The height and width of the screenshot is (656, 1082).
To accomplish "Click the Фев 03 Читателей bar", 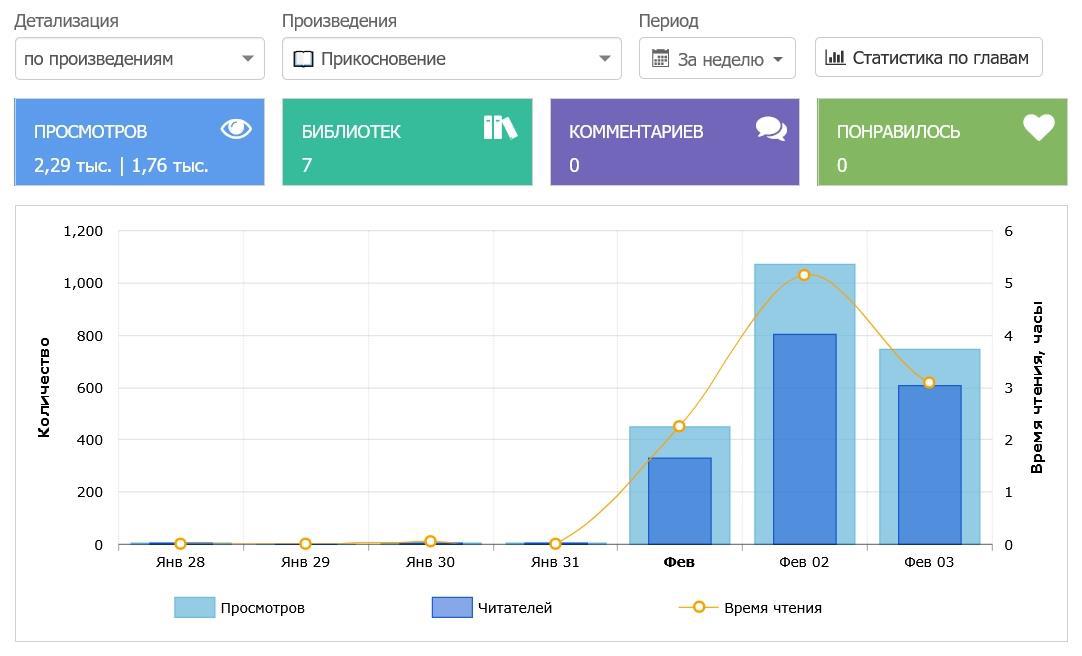I will [x=929, y=465].
